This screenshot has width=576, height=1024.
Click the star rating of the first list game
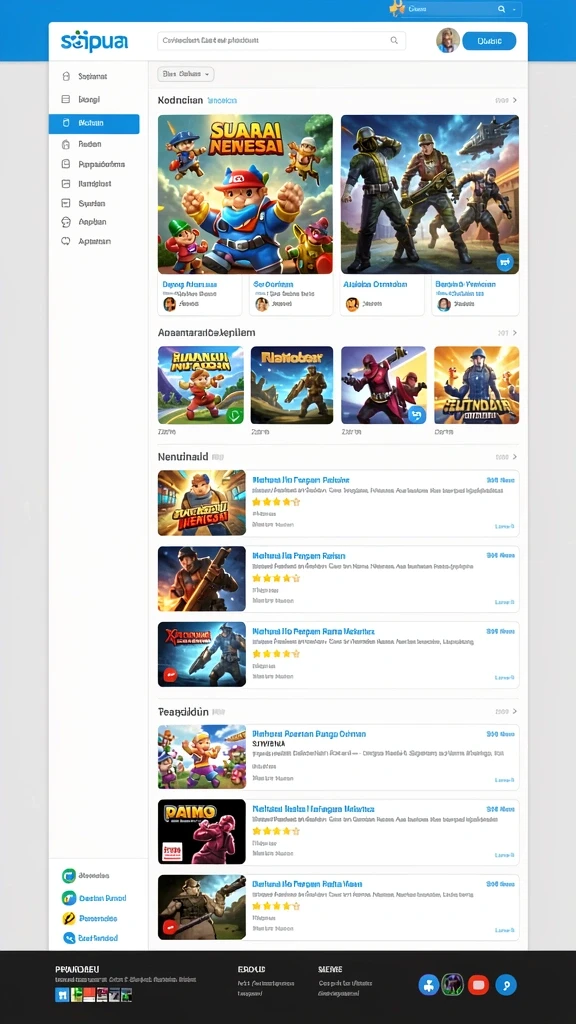pos(276,502)
